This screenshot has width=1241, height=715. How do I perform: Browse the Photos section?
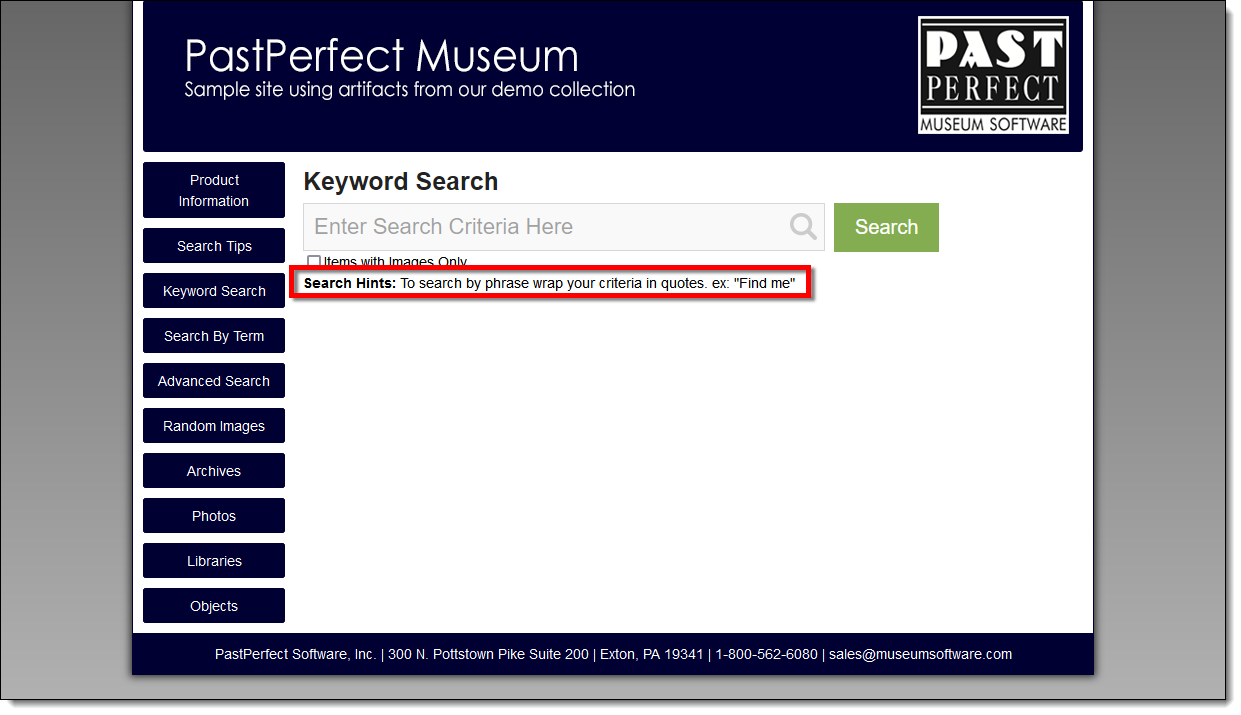[214, 516]
